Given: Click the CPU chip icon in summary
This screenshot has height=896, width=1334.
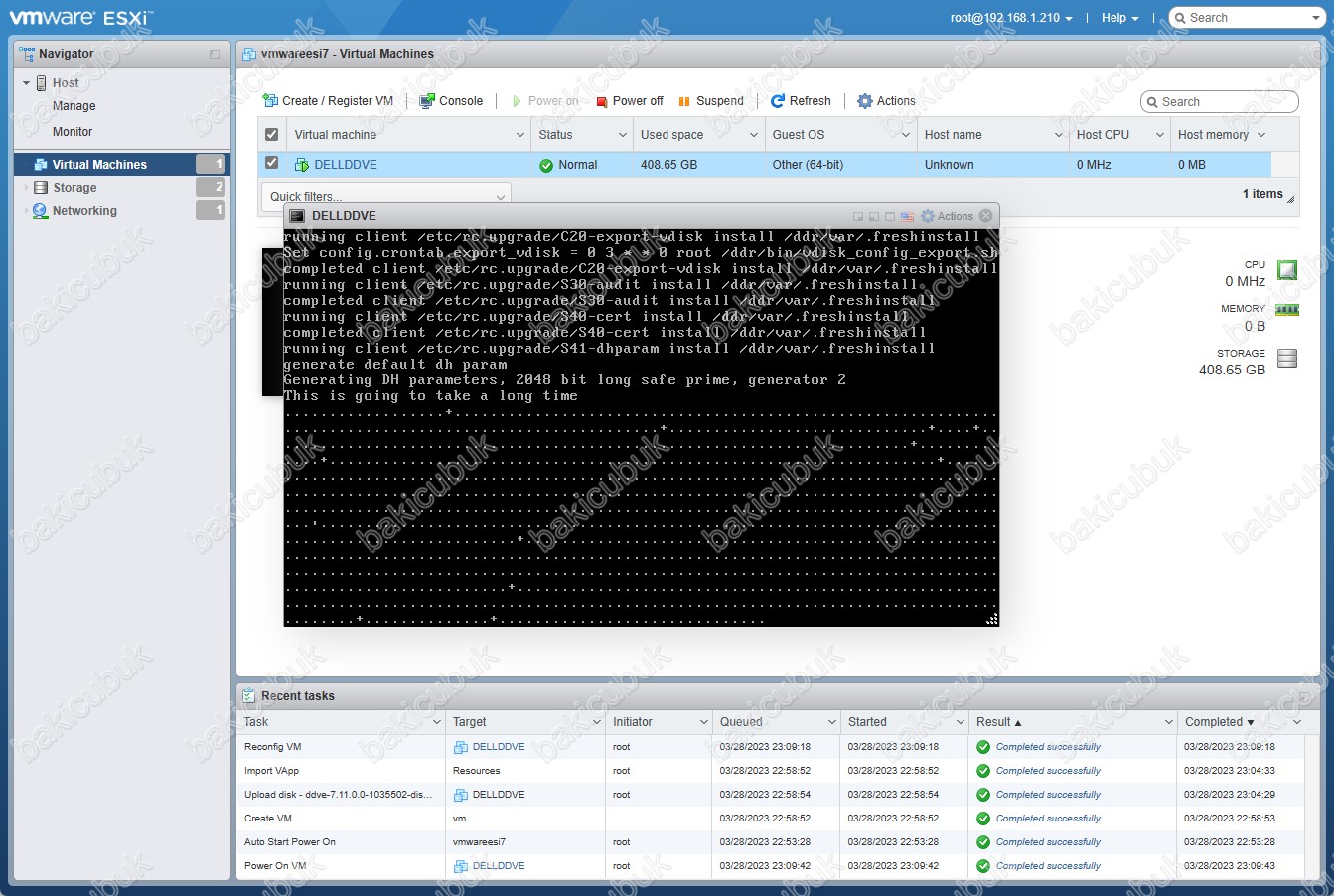Looking at the screenshot, I should point(1287,270).
